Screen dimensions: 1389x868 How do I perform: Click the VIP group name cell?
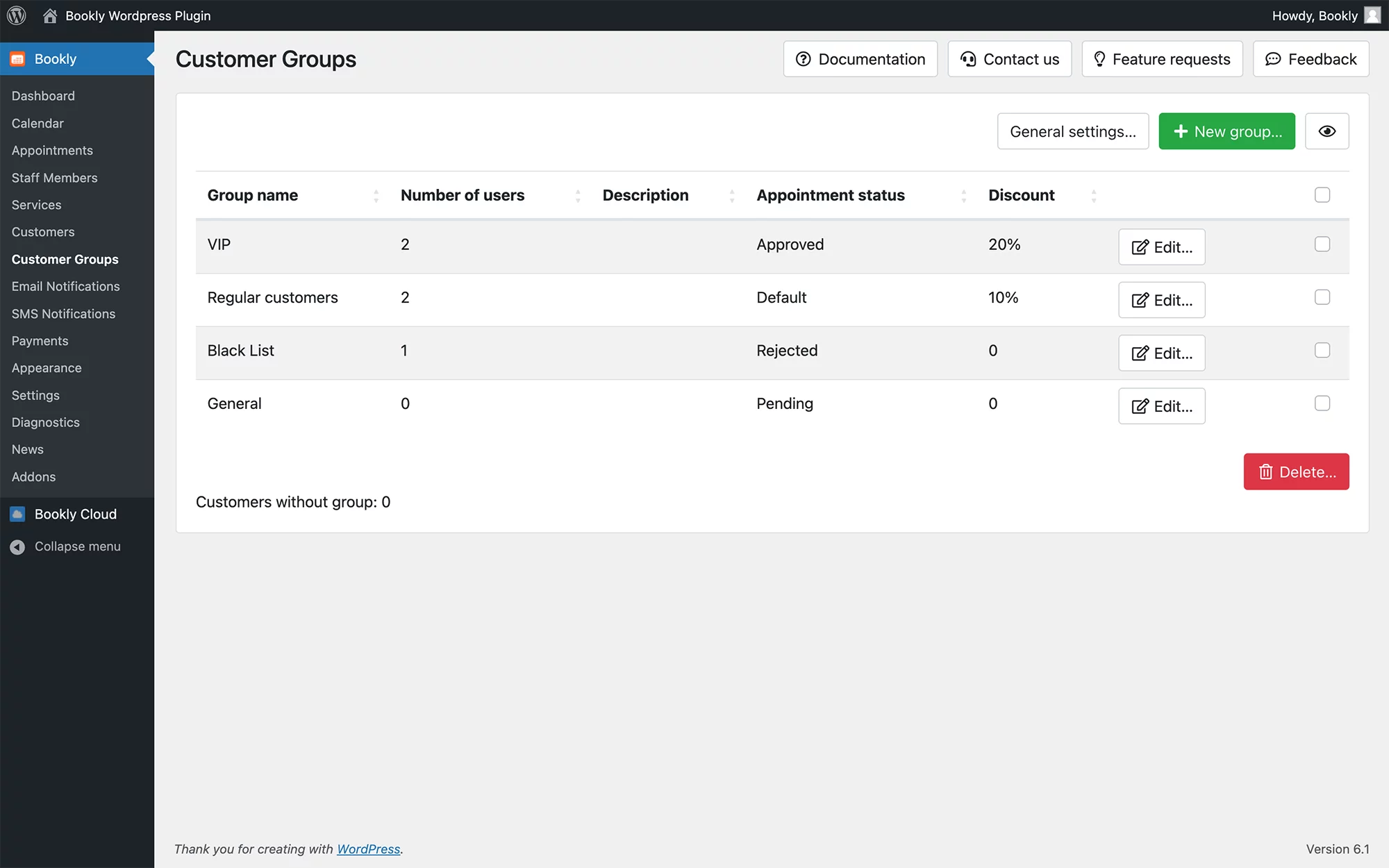[219, 244]
